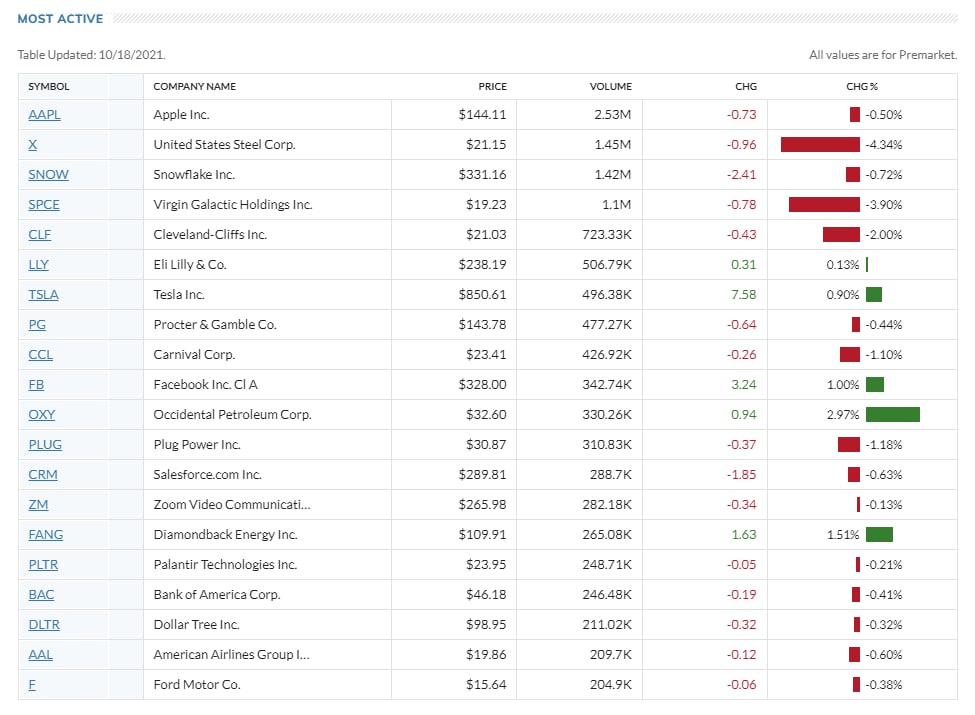Open the LLY ticker link
This screenshot has width=975, height=715.
click(x=39, y=264)
